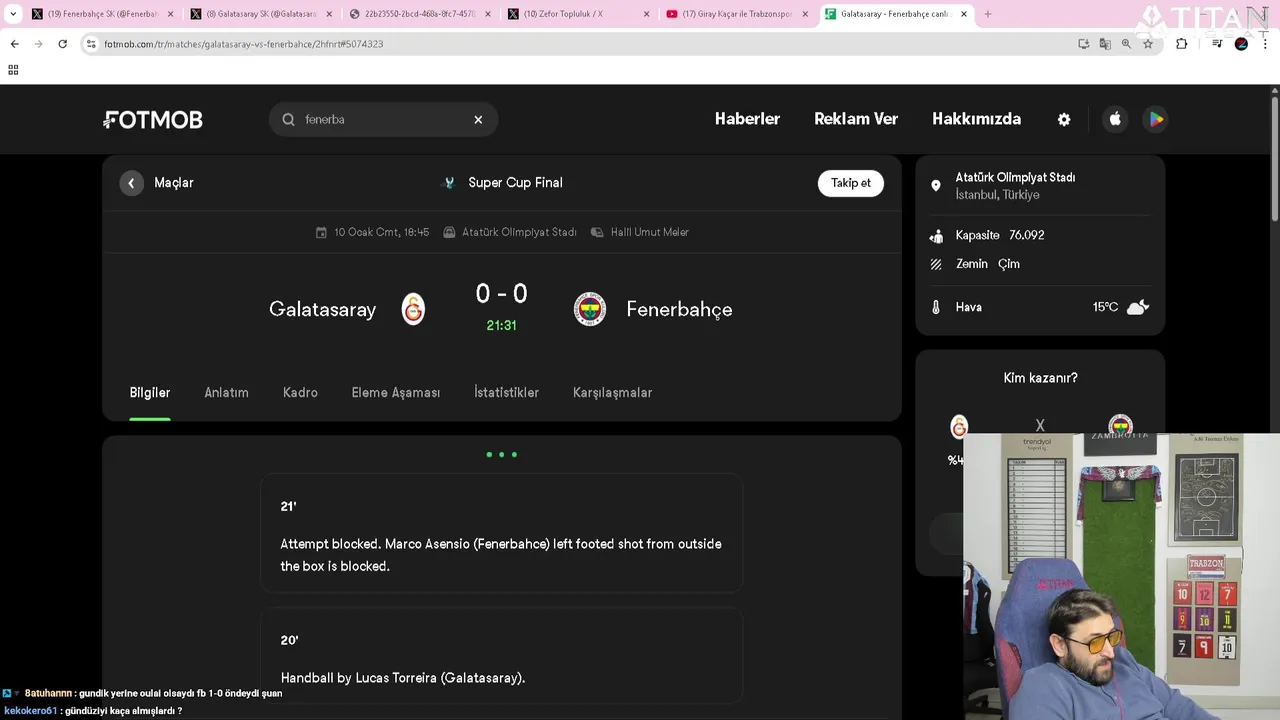Click the Google Play icon

click(x=1156, y=119)
